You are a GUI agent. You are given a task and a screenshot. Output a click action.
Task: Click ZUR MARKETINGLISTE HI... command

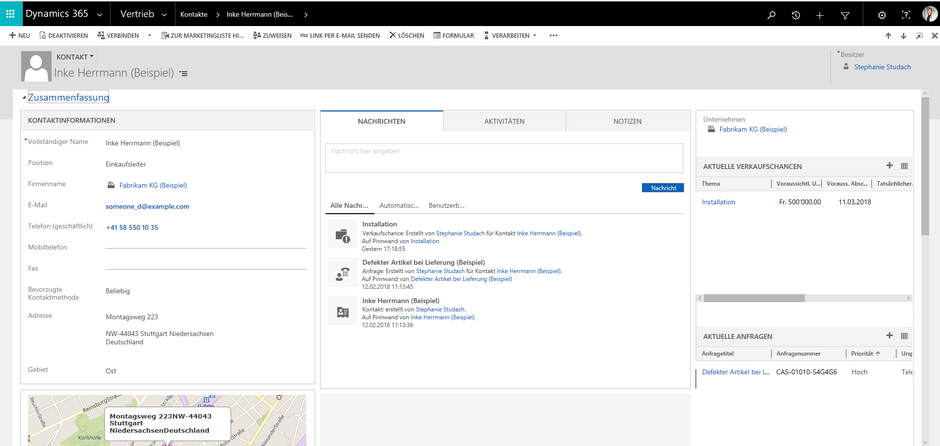tap(203, 35)
